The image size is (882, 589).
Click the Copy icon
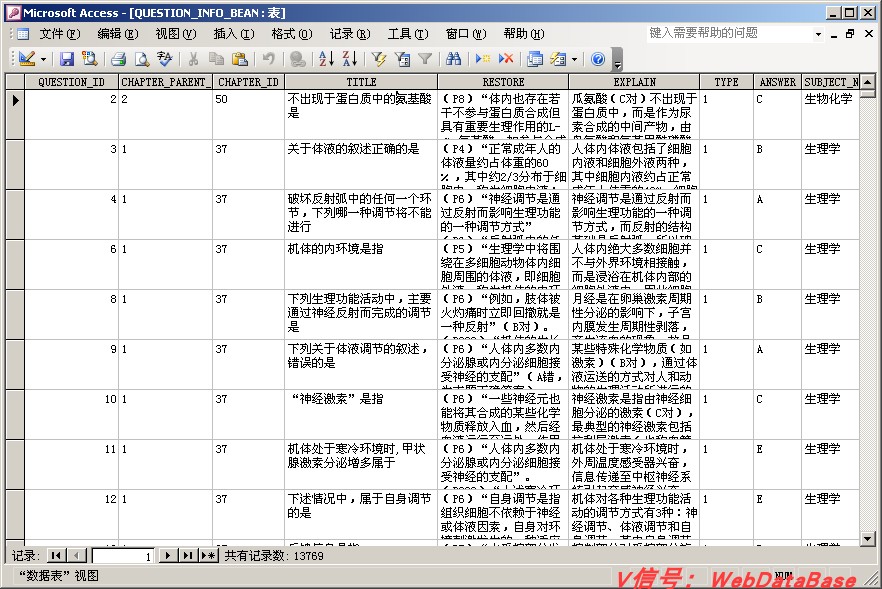(217, 59)
